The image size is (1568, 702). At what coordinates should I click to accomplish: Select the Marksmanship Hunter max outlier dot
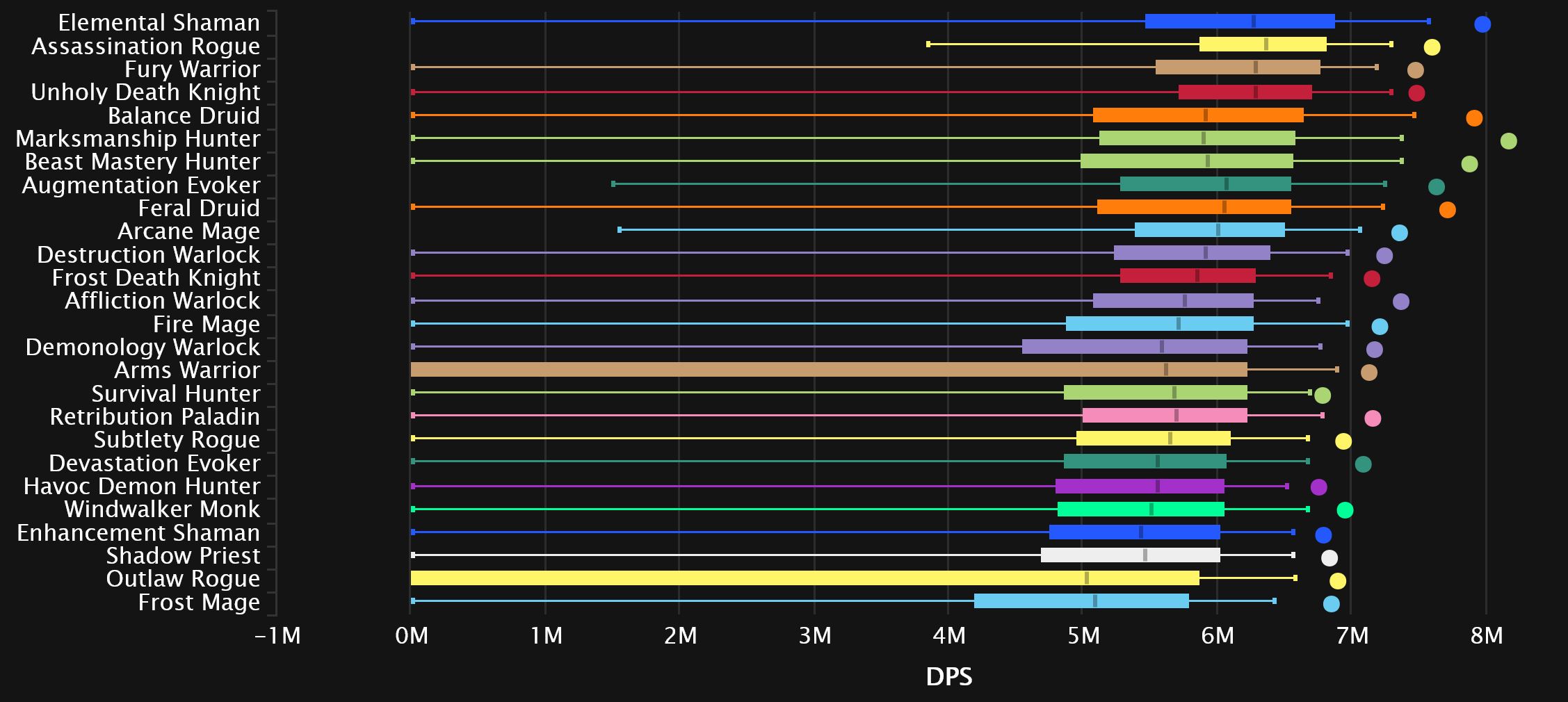pos(1508,141)
